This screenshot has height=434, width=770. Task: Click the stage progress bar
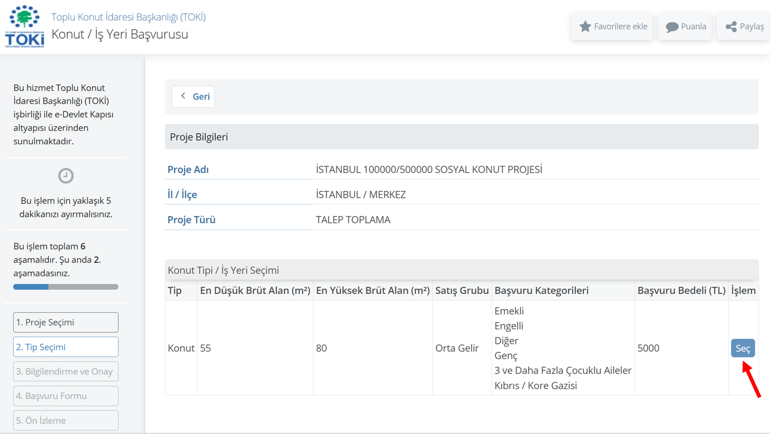coord(66,287)
